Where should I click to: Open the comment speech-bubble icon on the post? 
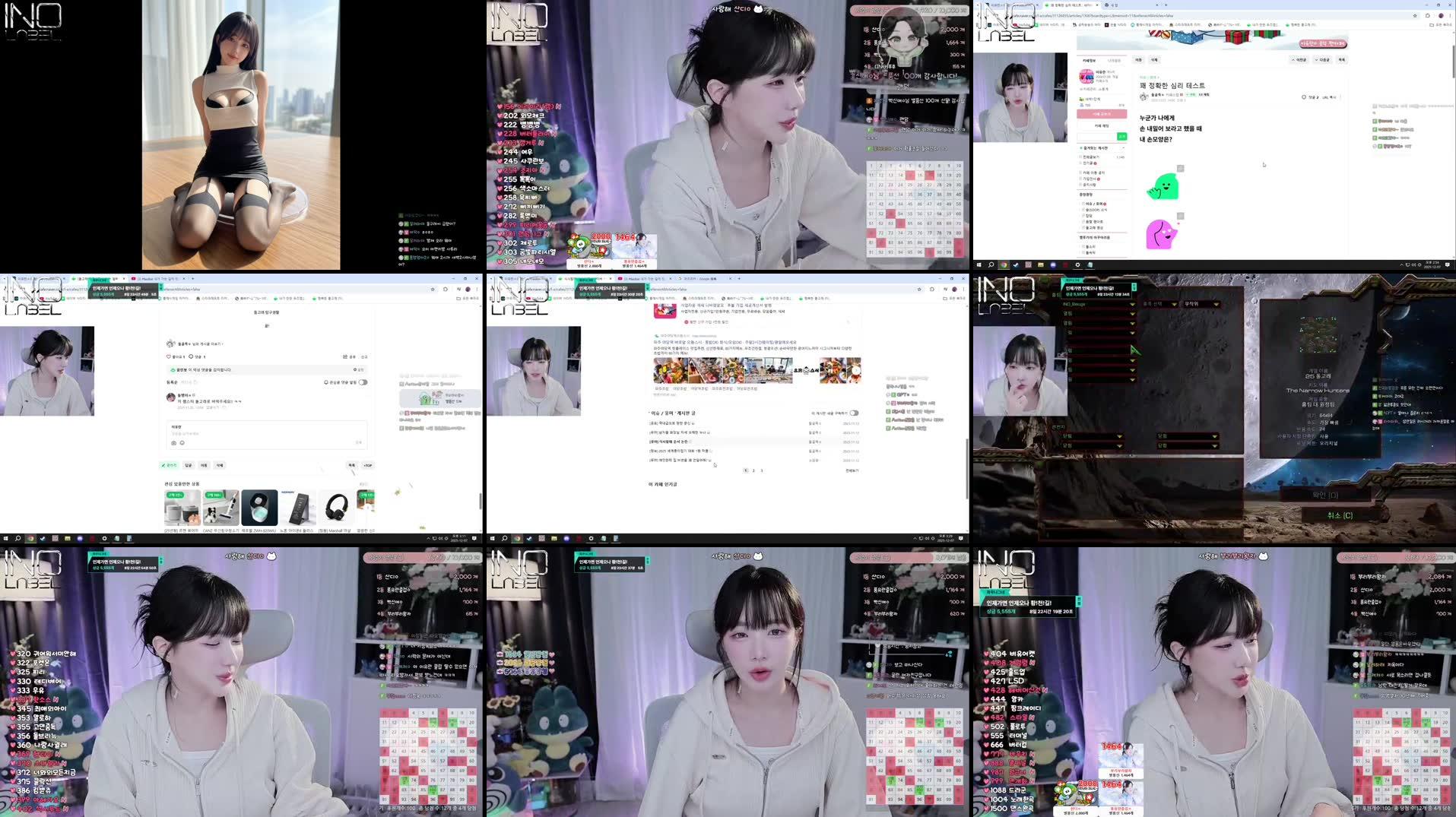191,356
